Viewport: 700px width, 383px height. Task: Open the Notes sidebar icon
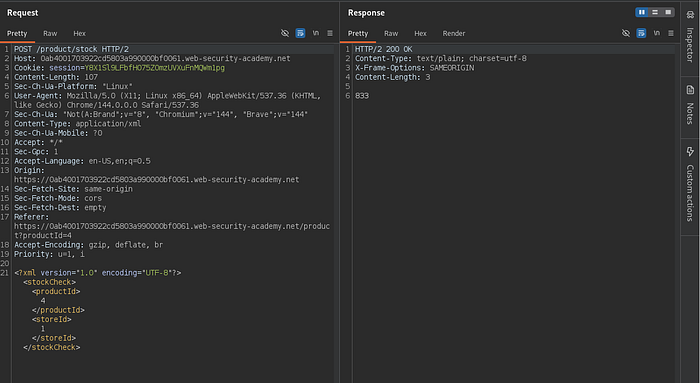(690, 90)
